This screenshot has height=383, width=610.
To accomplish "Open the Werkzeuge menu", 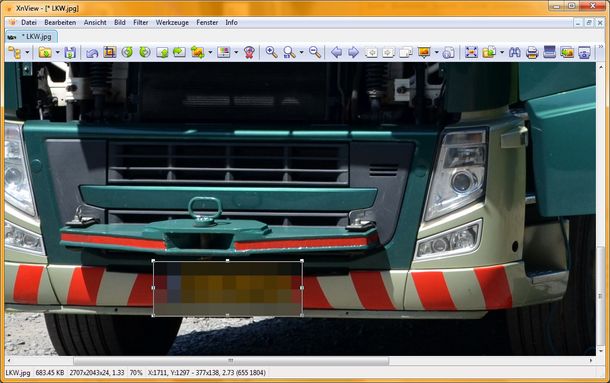I will pyautogui.click(x=172, y=23).
